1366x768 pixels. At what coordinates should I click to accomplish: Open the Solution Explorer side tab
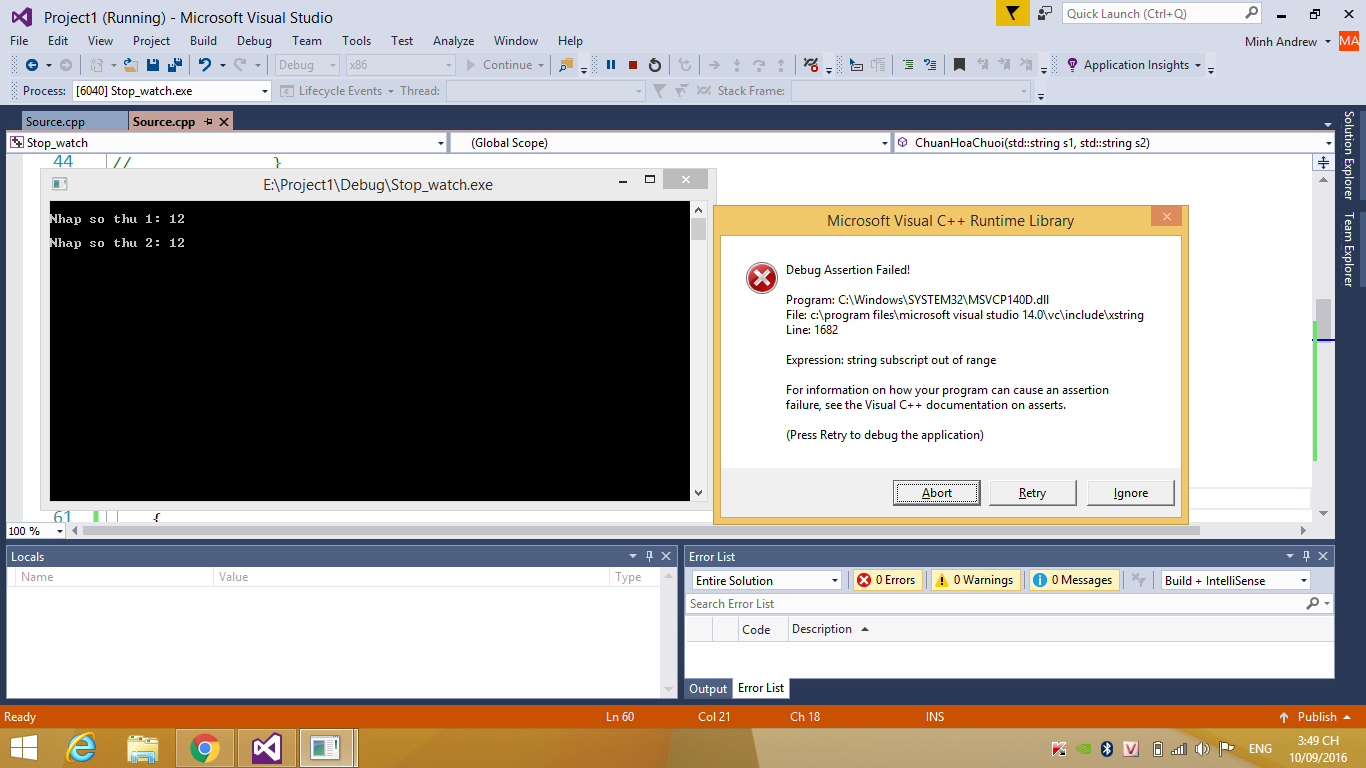[1349, 155]
